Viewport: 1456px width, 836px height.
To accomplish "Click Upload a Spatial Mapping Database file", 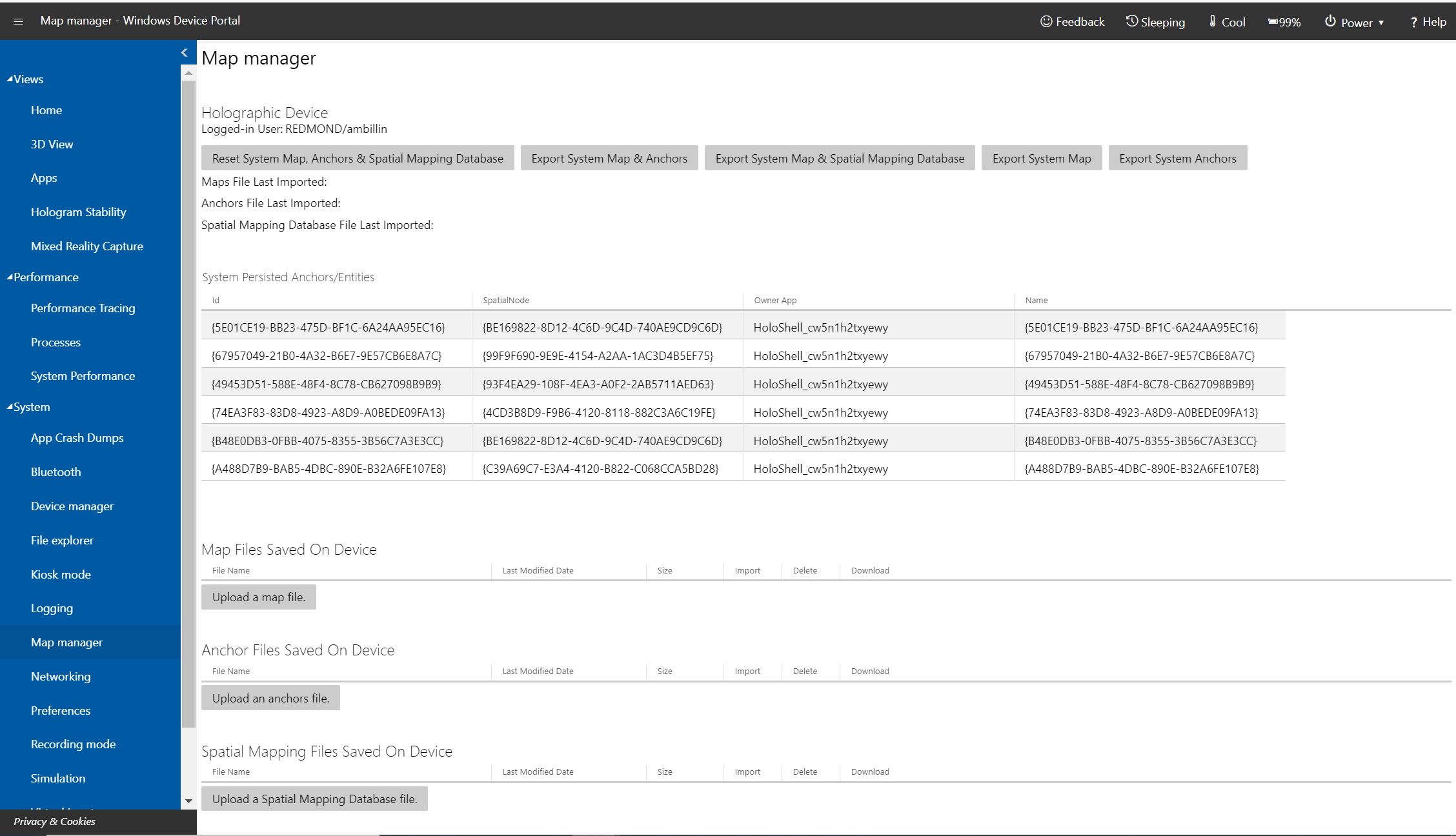I will pos(314,798).
